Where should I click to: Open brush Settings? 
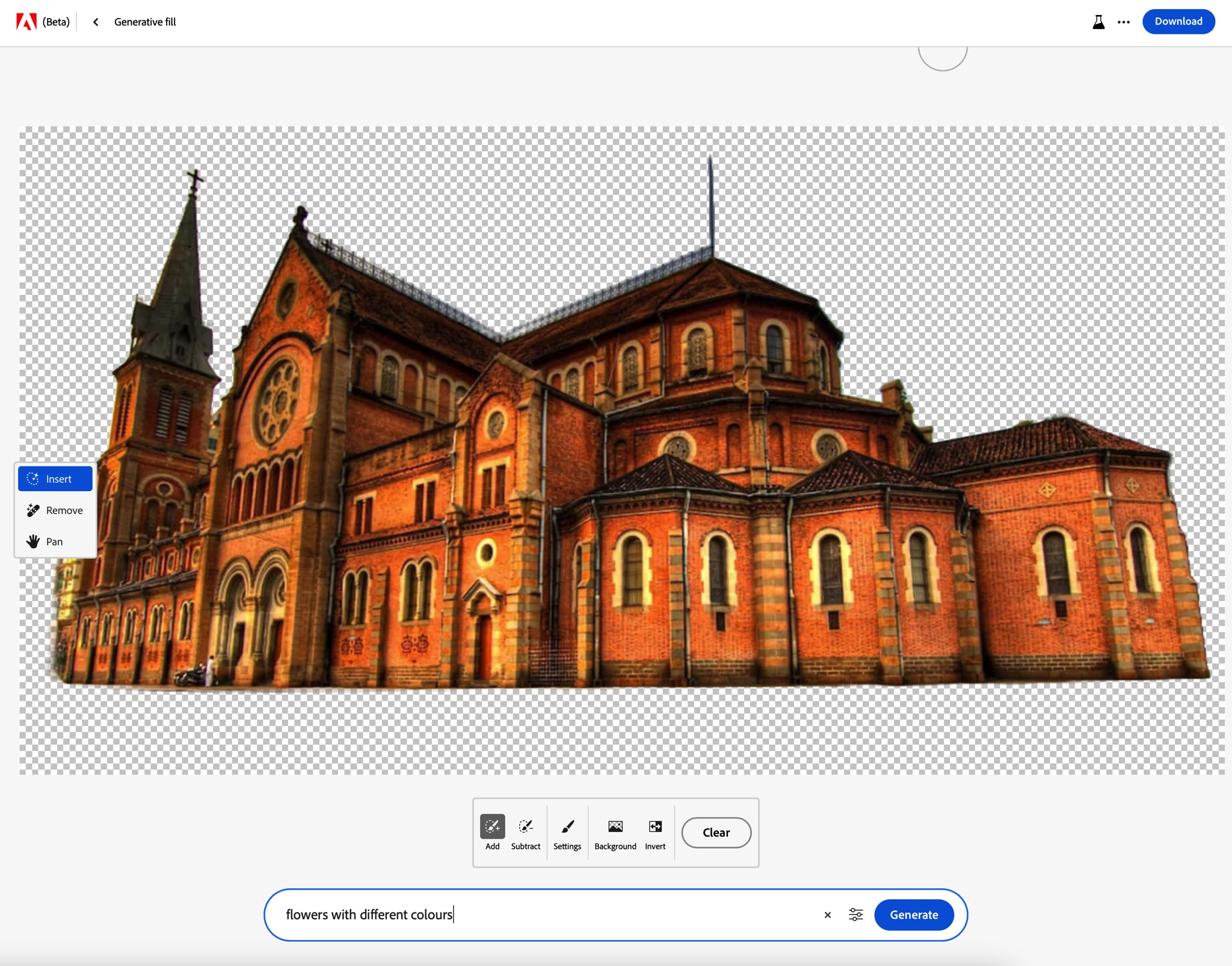tap(567, 832)
